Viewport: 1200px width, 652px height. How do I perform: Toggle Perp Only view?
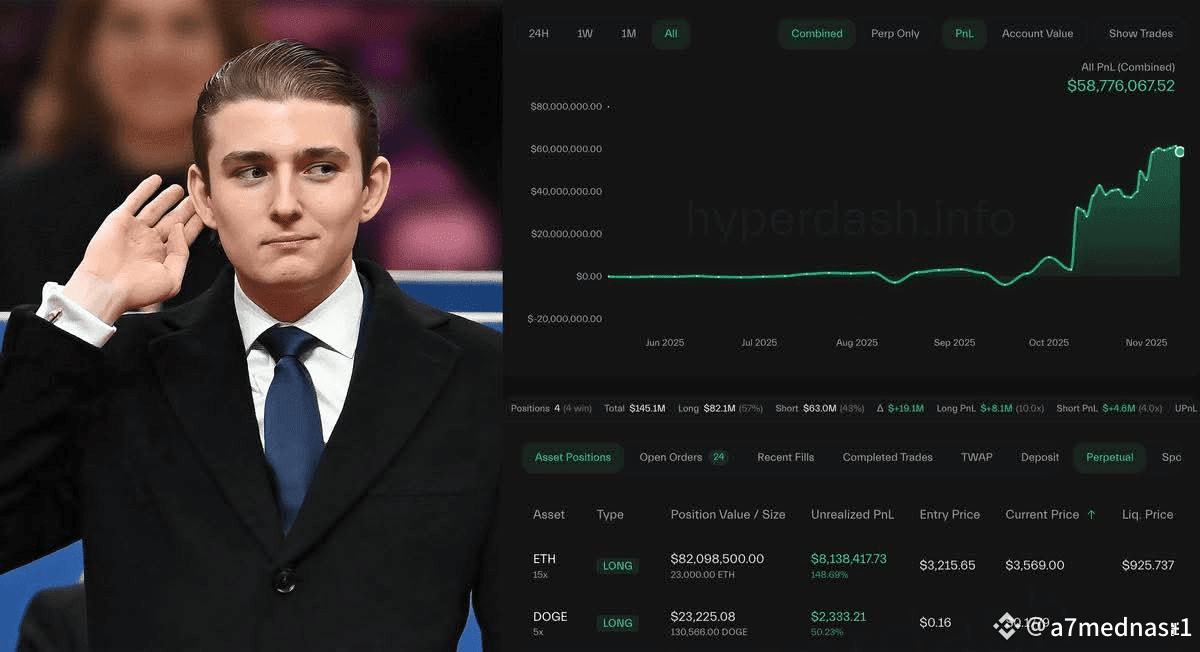(x=895, y=34)
